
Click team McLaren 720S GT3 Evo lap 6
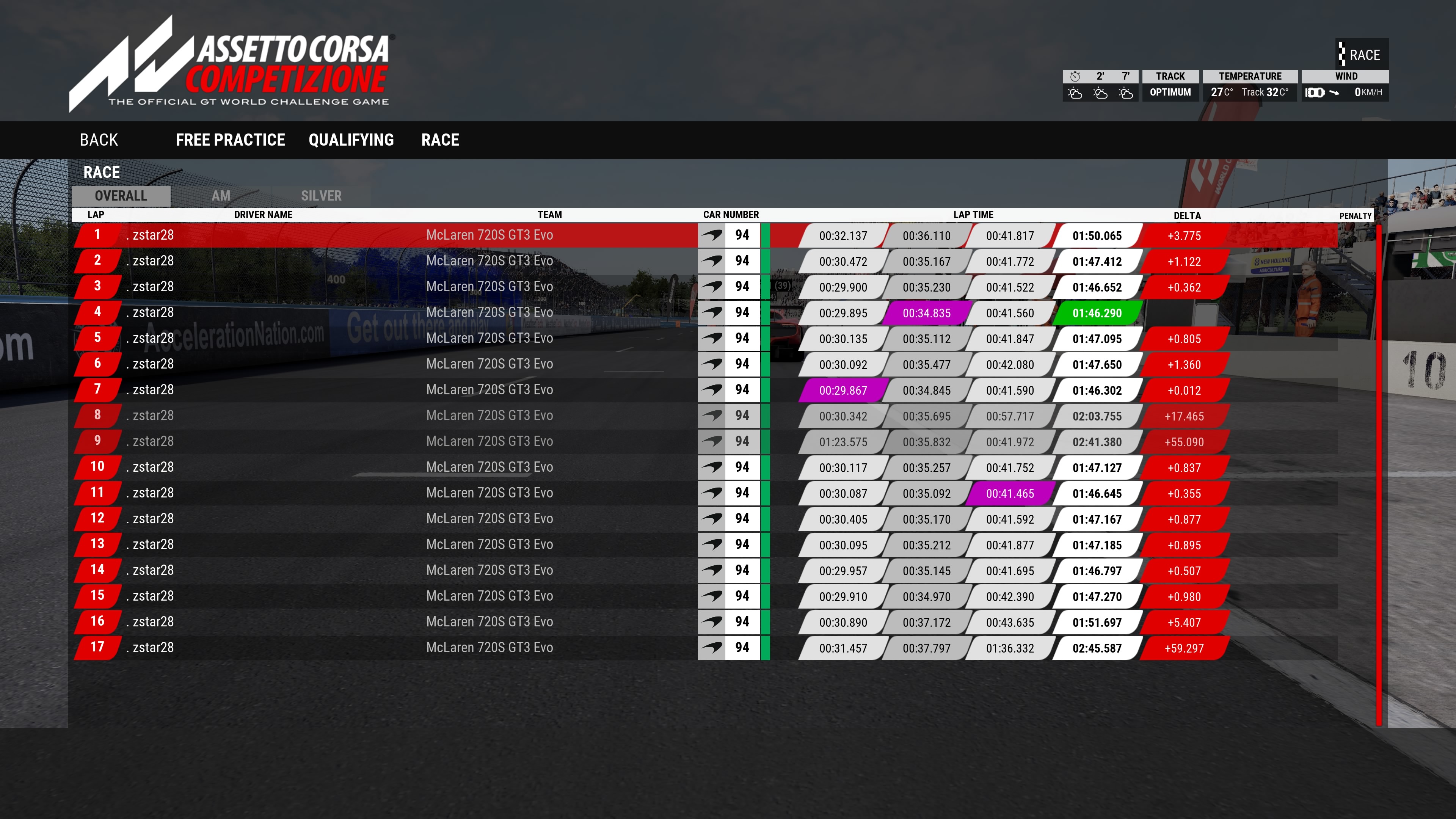(490, 364)
